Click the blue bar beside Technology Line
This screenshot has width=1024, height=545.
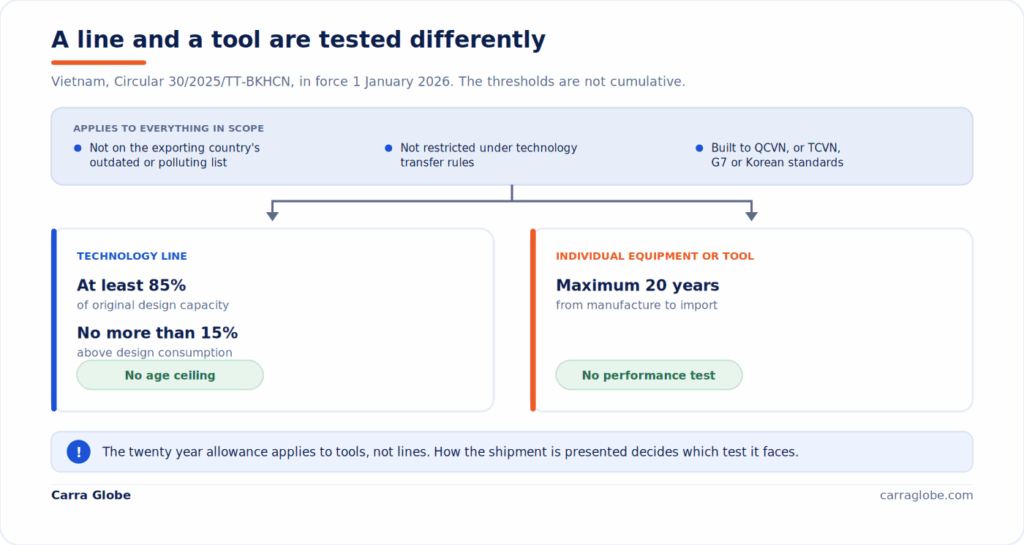[54, 320]
